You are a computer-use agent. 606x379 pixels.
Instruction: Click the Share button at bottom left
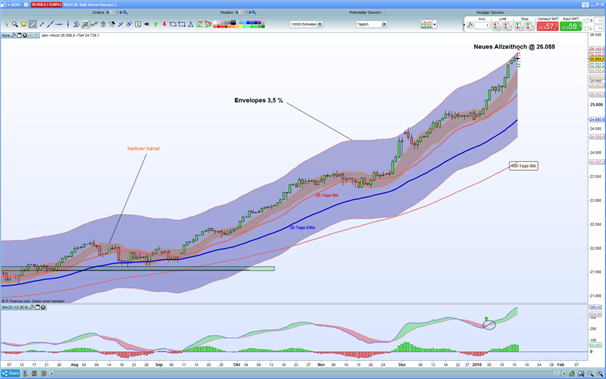[x=10, y=373]
